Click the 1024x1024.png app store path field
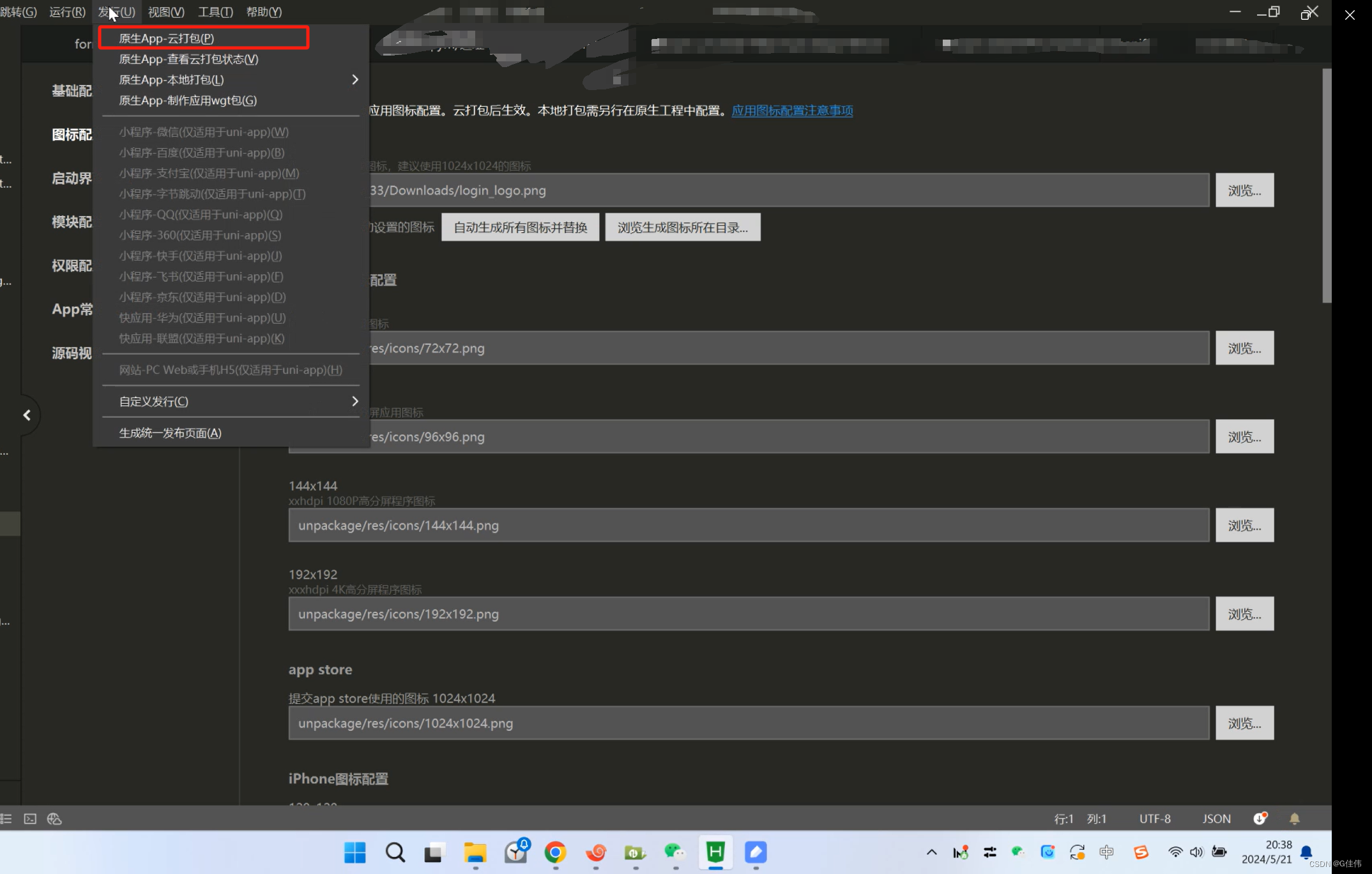1372x874 pixels. [x=749, y=723]
